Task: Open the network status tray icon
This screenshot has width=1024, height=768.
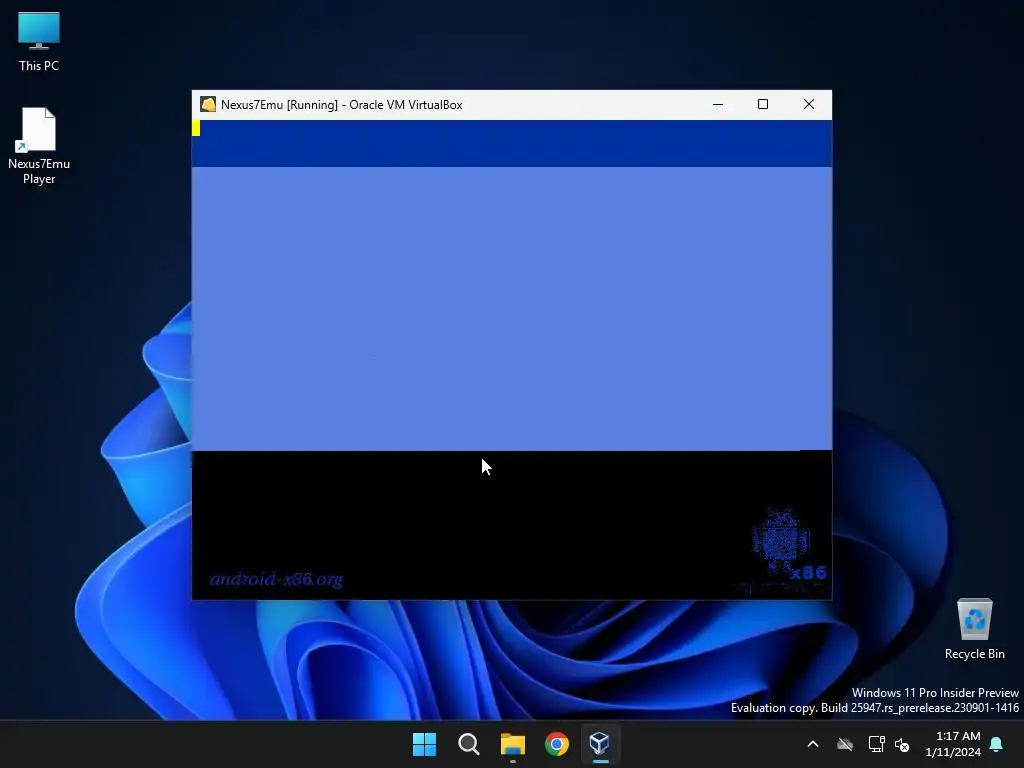Action: (876, 744)
